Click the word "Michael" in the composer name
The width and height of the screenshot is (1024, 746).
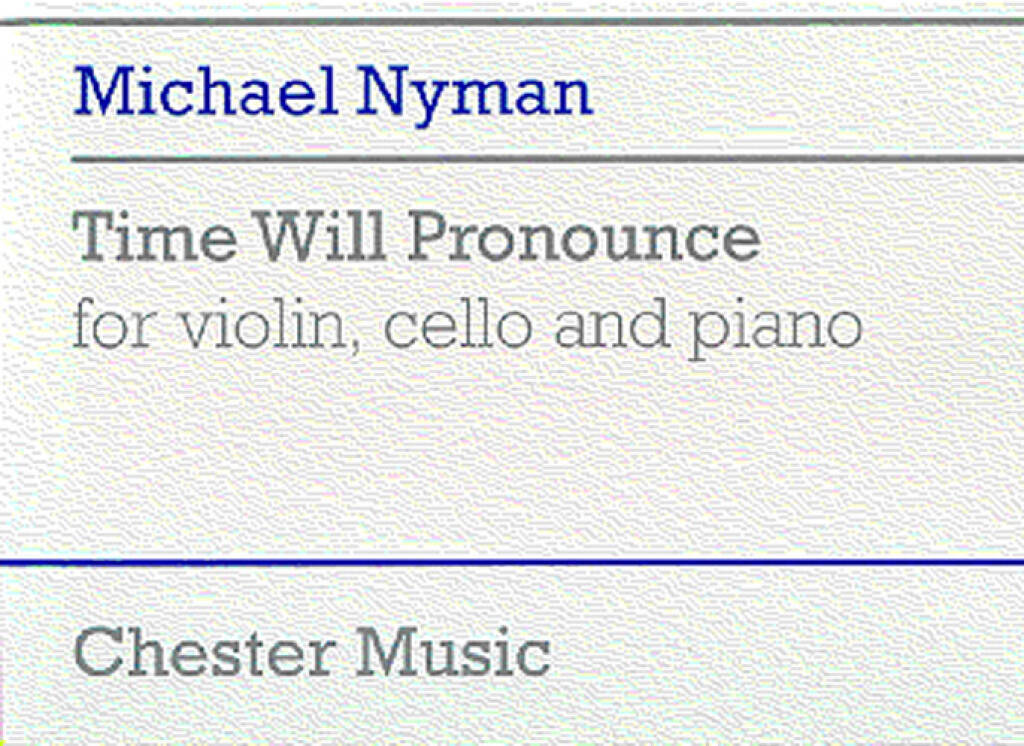click(205, 90)
